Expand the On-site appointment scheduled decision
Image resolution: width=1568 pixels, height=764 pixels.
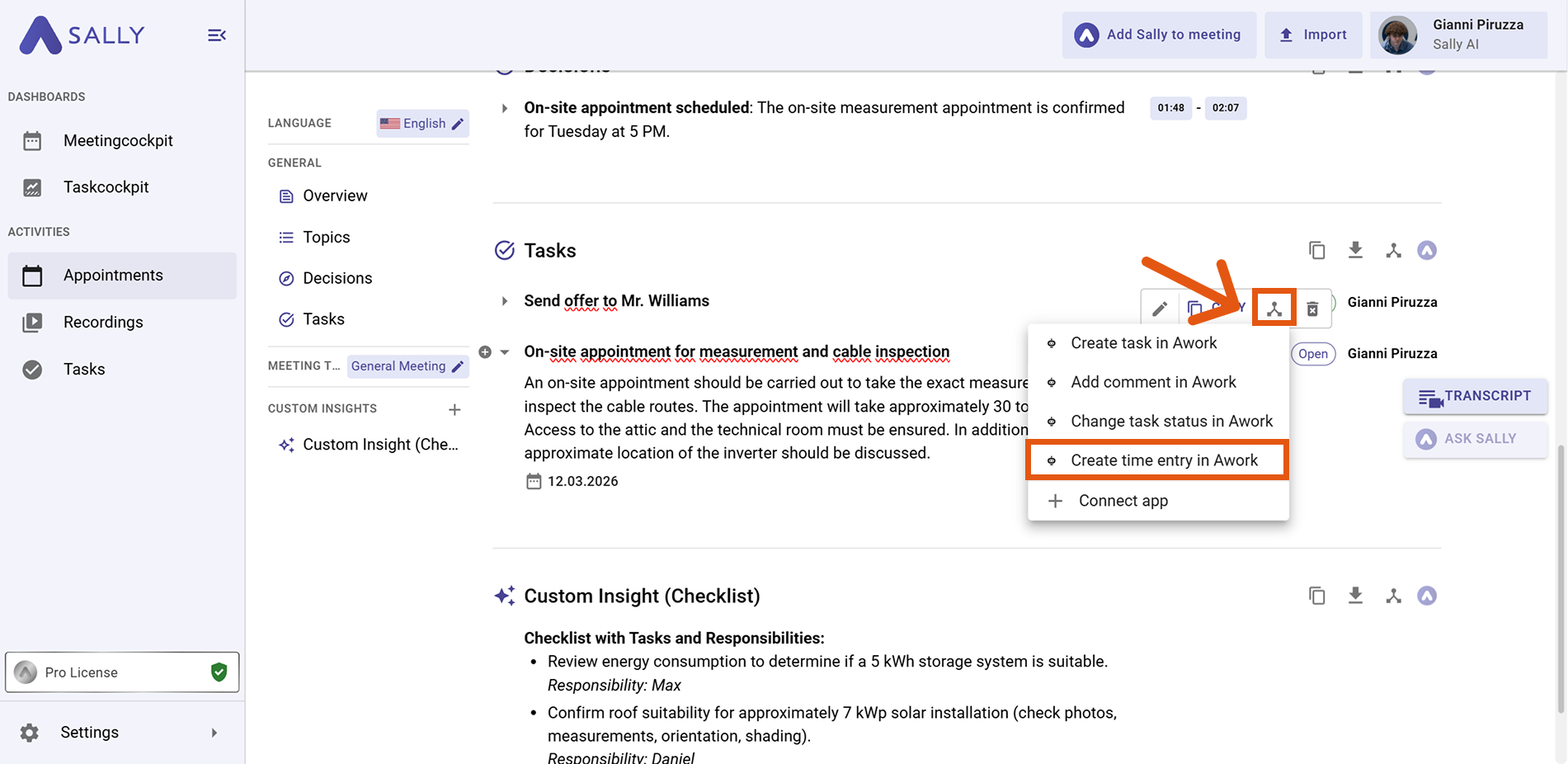[x=505, y=108]
